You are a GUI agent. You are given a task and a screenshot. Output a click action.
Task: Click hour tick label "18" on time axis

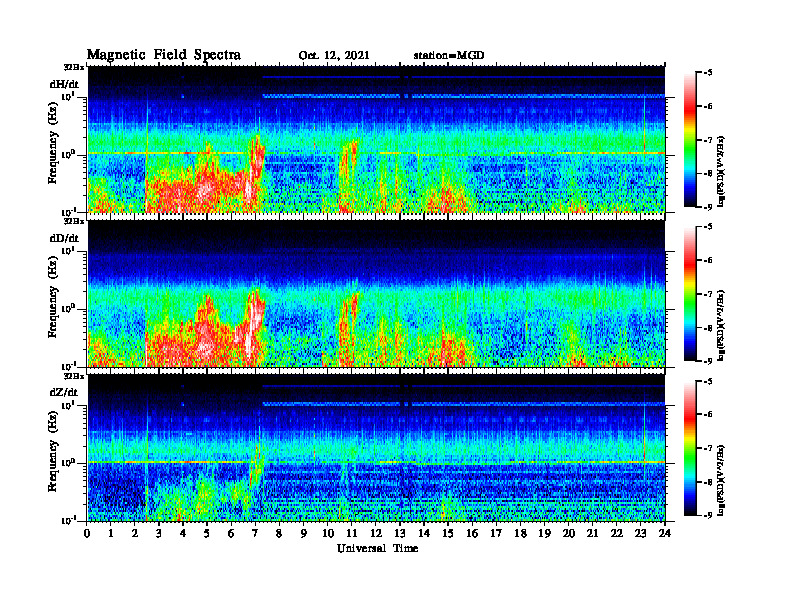[x=520, y=534]
